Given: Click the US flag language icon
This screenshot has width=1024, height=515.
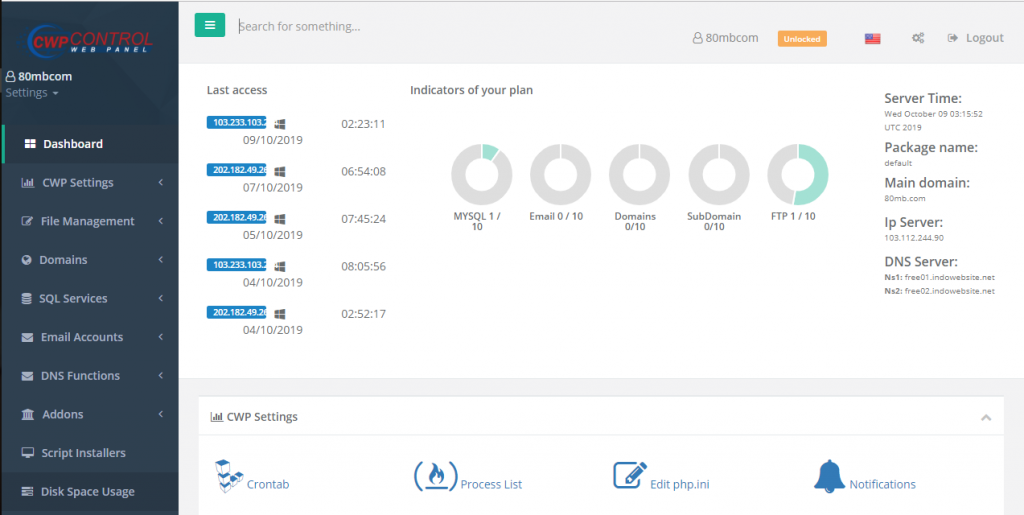Looking at the screenshot, I should click(x=872, y=38).
